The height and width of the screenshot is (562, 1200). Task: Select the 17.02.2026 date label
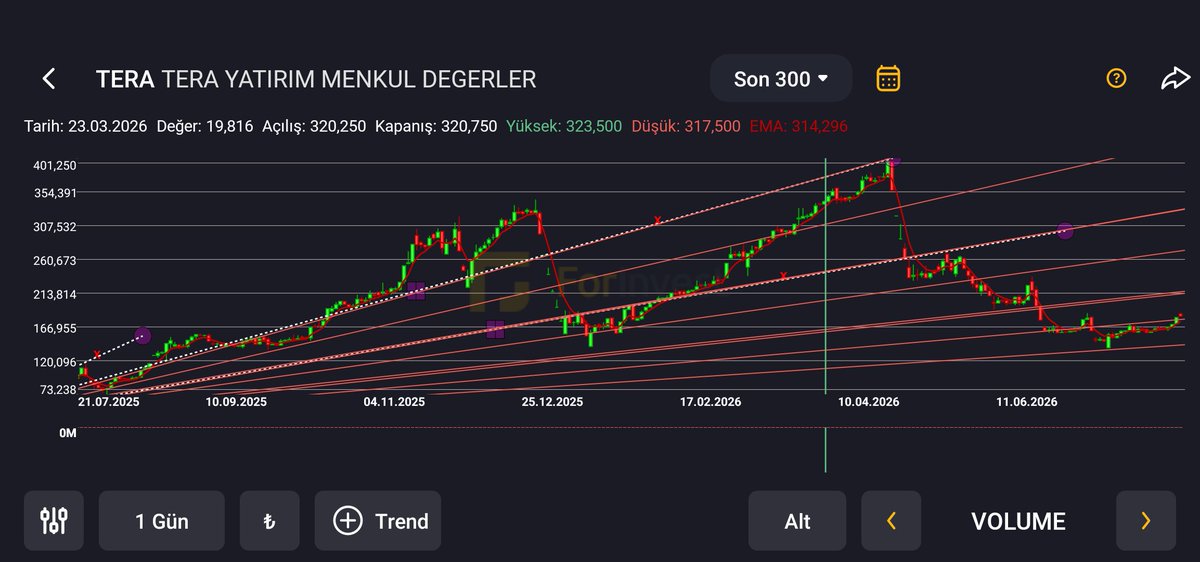click(x=711, y=401)
